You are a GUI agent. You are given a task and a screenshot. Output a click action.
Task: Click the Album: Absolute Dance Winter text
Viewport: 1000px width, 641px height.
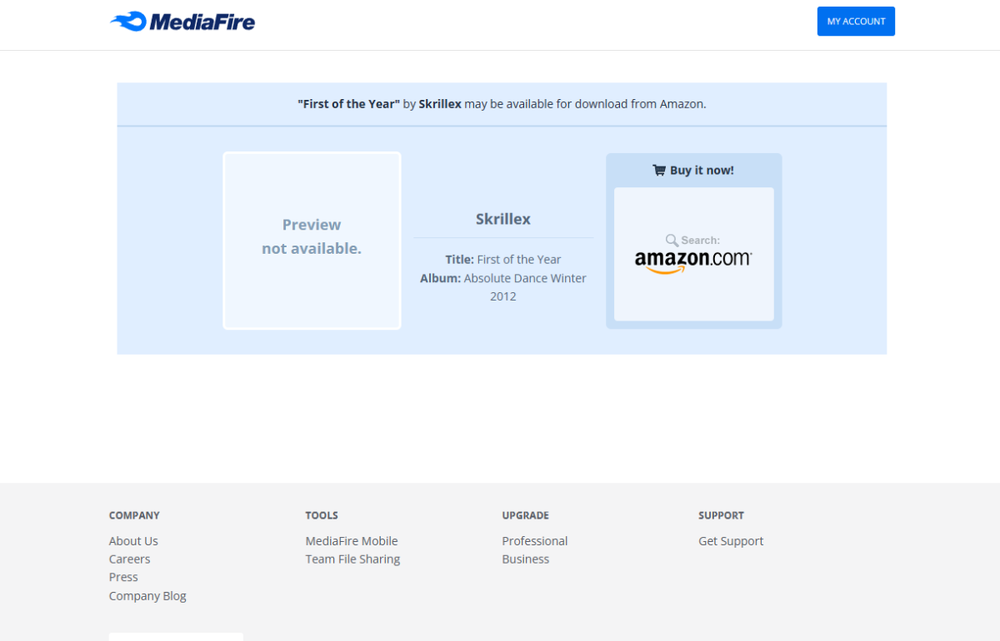[503, 278]
